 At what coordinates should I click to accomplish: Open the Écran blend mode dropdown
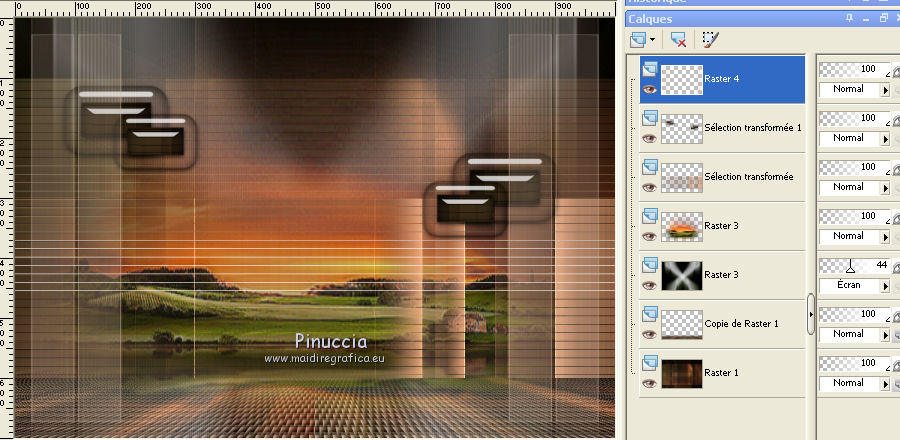(885, 286)
